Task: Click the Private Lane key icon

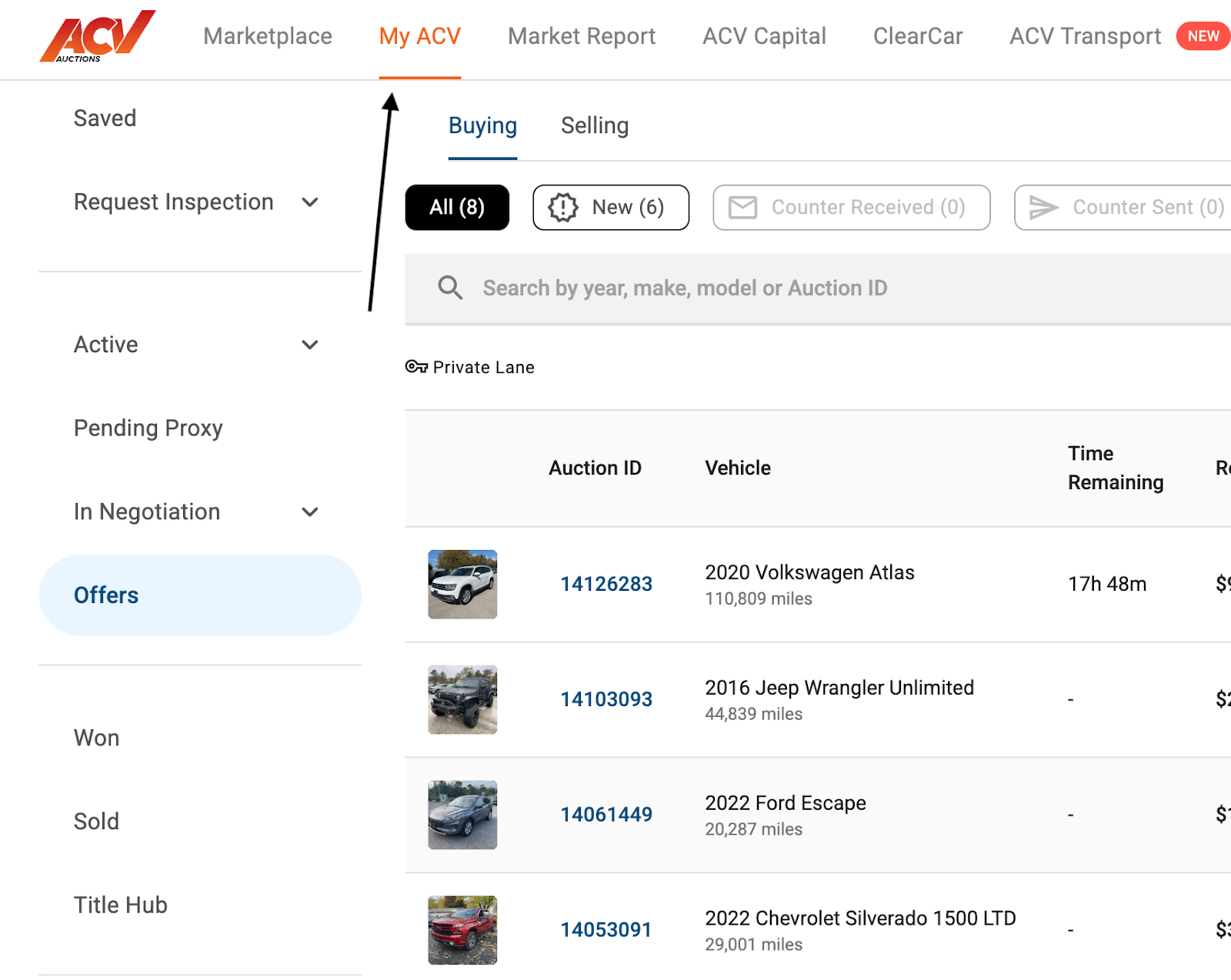Action: coord(416,367)
